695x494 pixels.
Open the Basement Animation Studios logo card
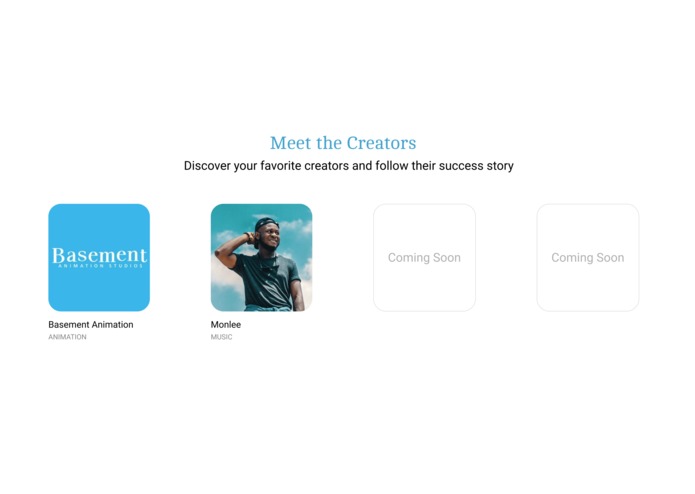99,257
